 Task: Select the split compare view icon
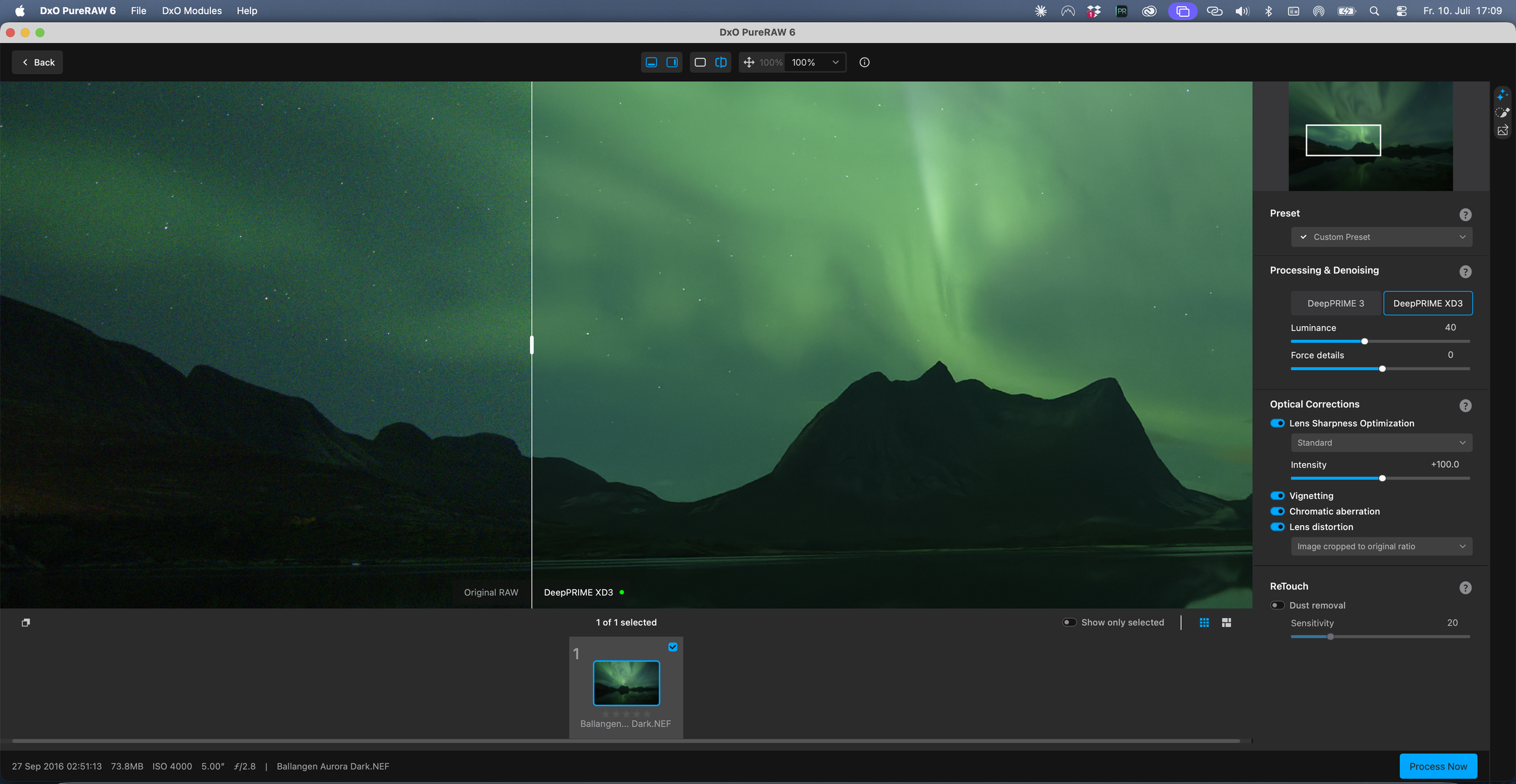(x=720, y=62)
